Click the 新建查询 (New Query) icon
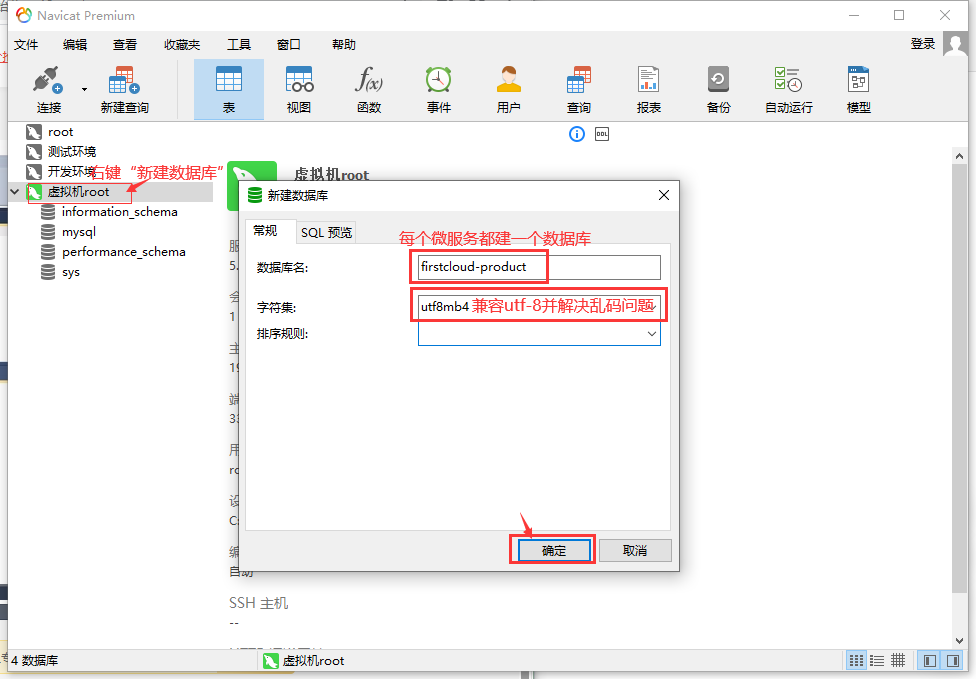This screenshot has height=679, width=976. [x=124, y=88]
